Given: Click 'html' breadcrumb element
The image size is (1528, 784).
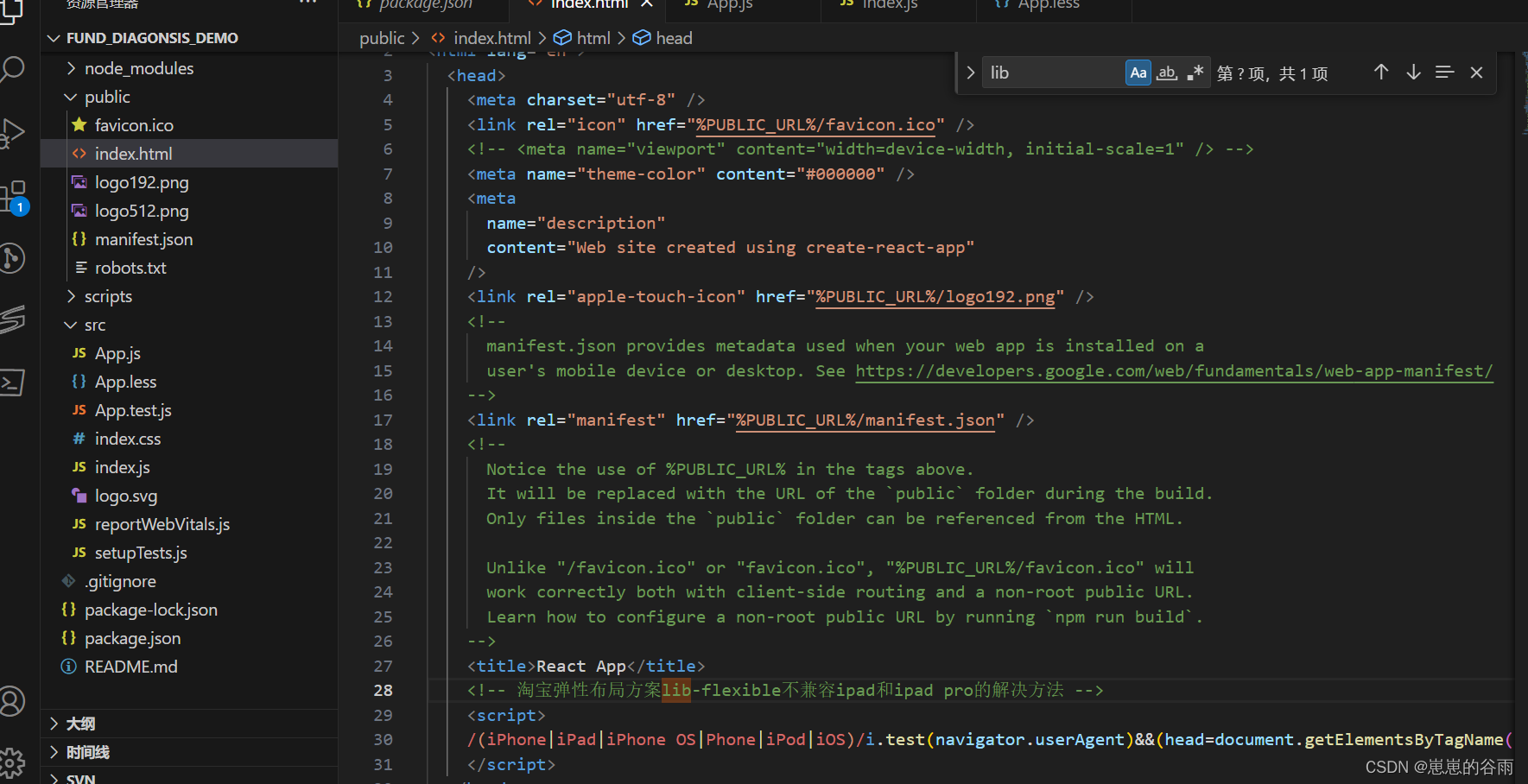Looking at the screenshot, I should 593,38.
